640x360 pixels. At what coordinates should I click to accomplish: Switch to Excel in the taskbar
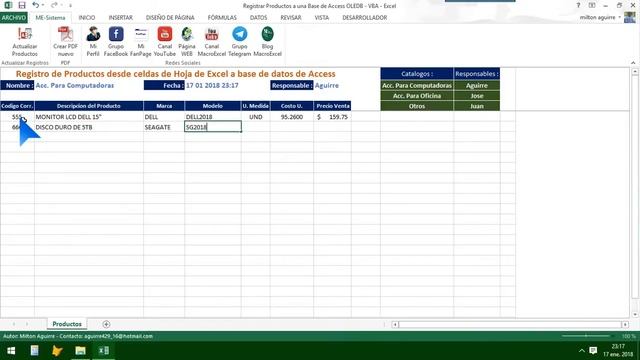(x=103, y=351)
